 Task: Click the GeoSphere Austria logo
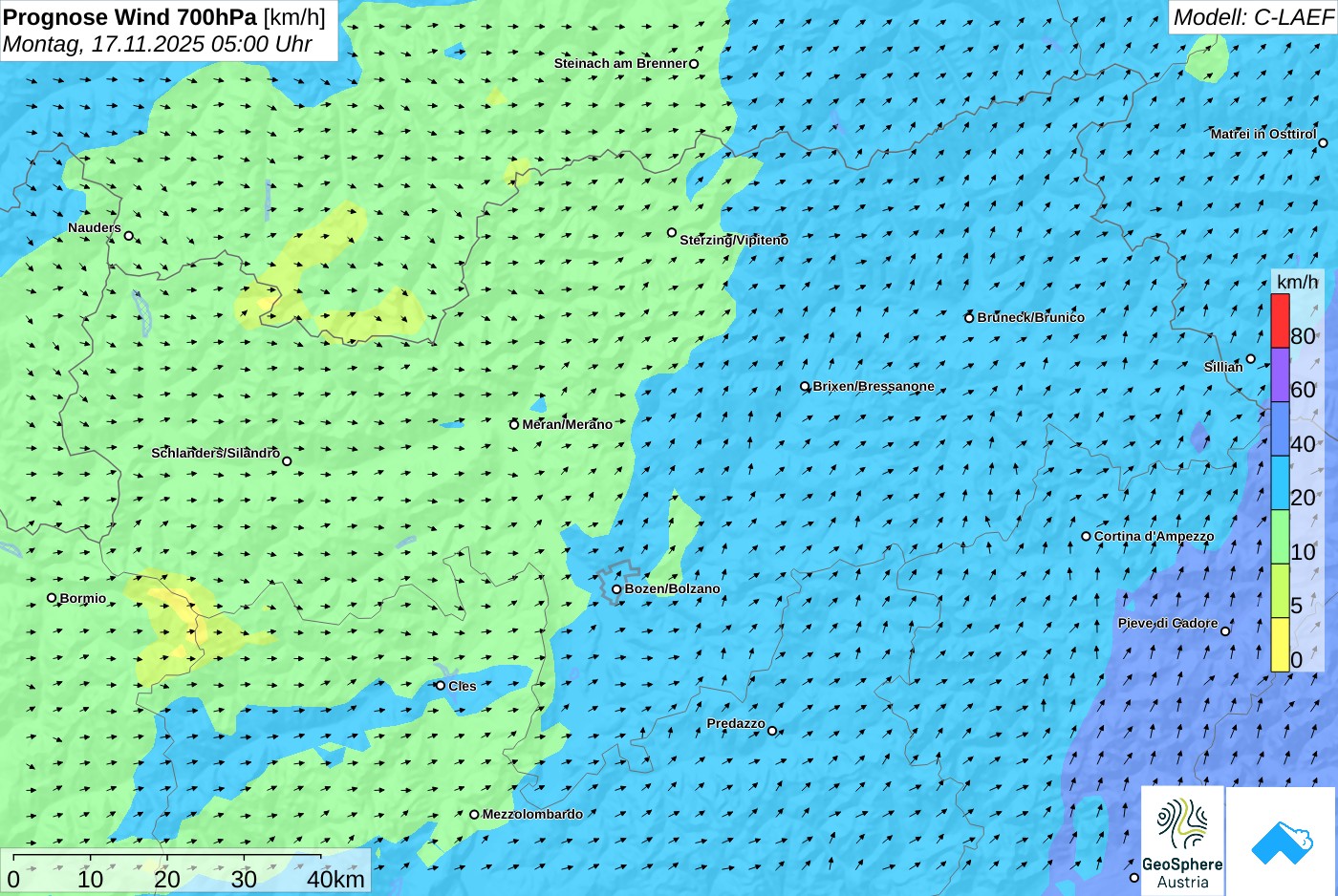(1182, 841)
